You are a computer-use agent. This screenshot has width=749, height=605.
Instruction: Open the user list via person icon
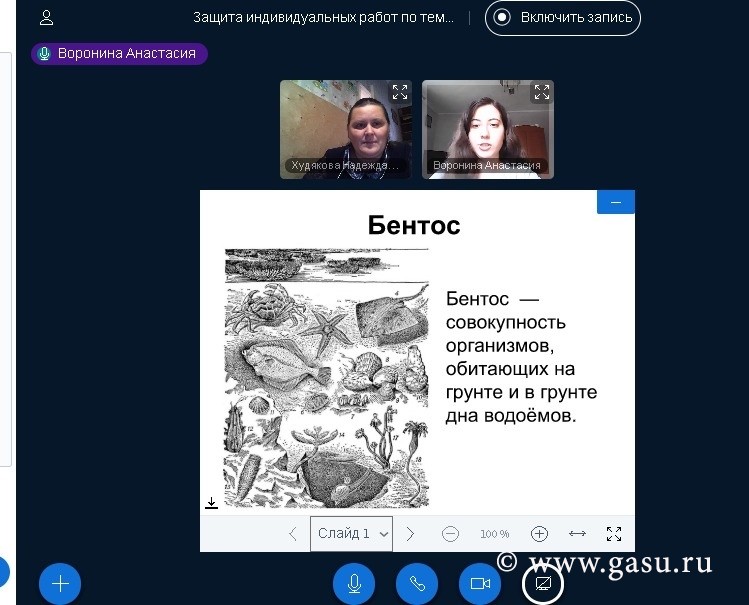47,17
